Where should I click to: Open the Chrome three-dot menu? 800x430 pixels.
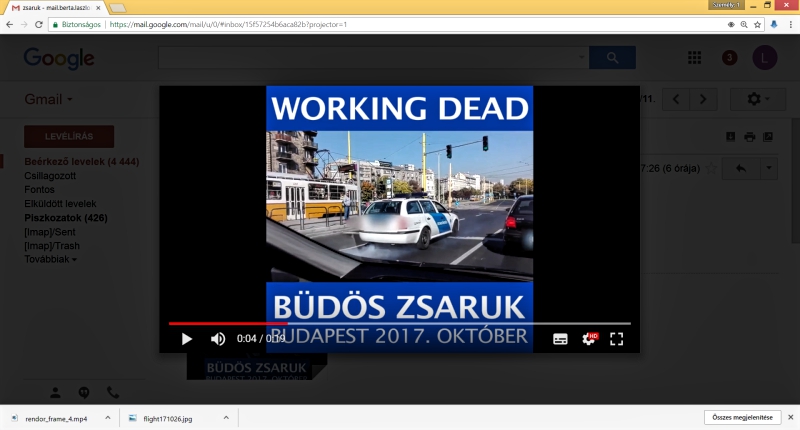[x=791, y=24]
